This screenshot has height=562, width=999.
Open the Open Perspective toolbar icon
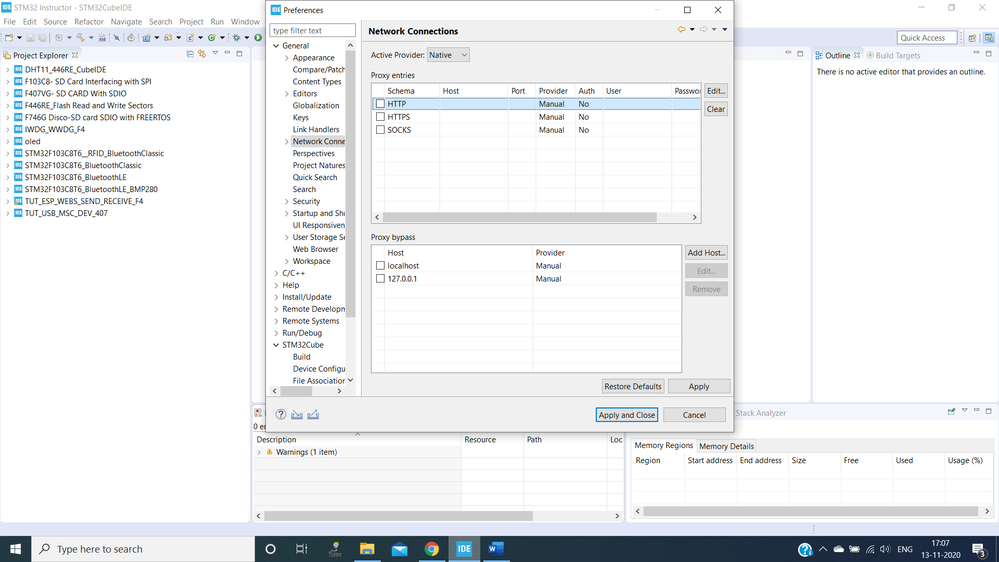point(972,38)
